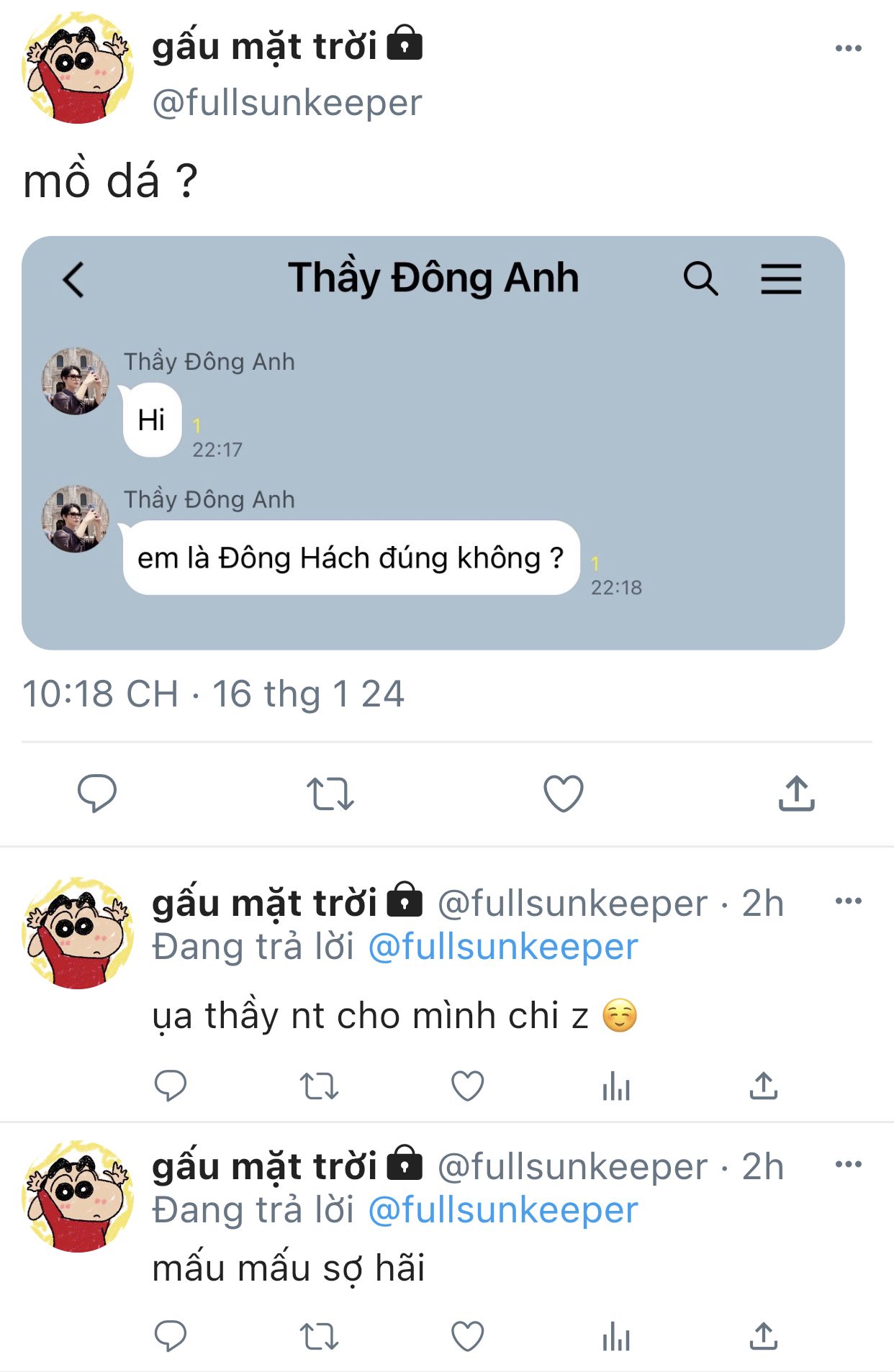Open the @fullsunkeeper mention in the first reply

tap(502, 947)
